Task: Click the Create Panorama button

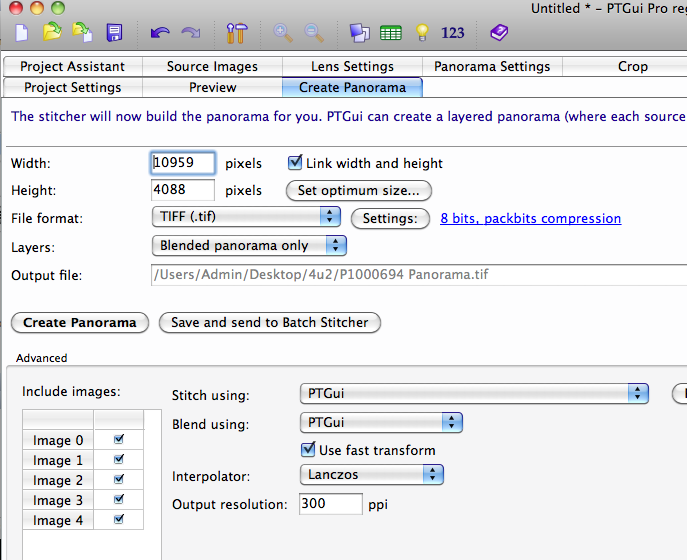Action: coord(80,323)
